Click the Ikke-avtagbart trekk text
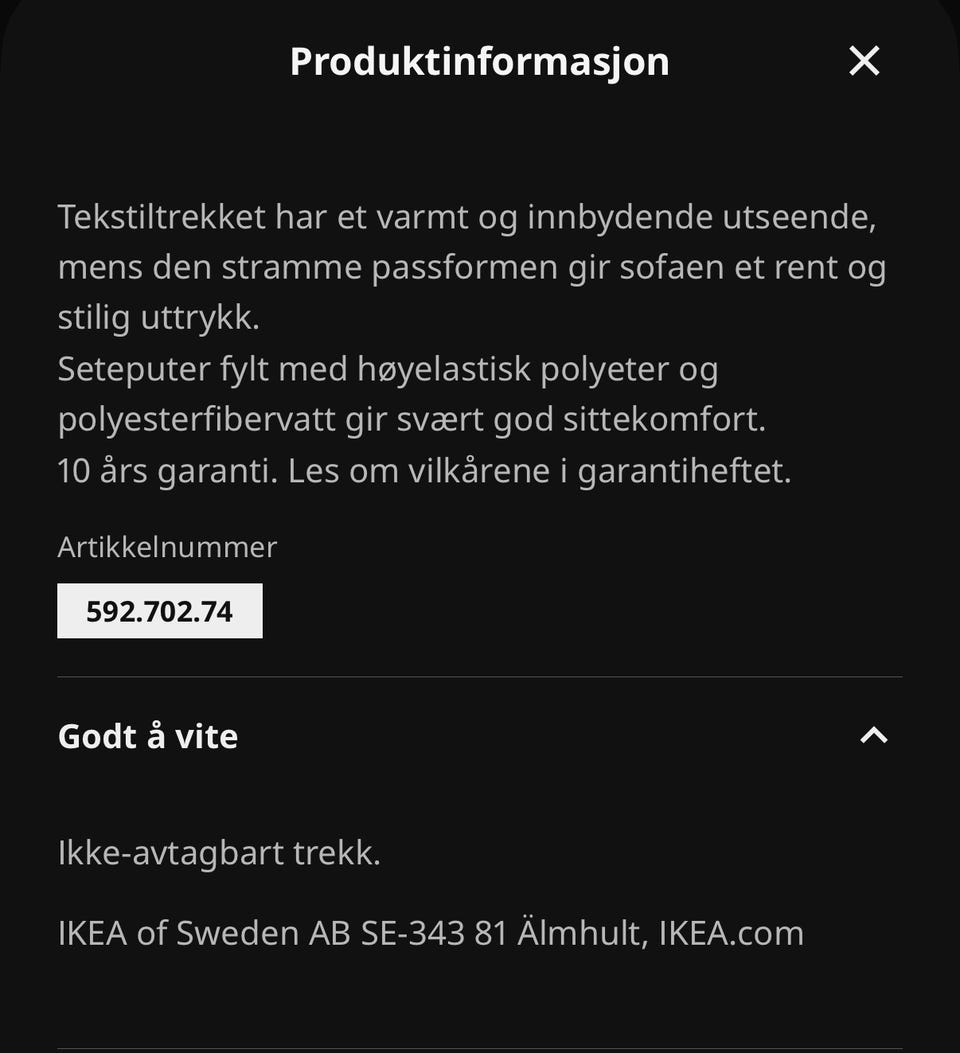 click(x=220, y=853)
